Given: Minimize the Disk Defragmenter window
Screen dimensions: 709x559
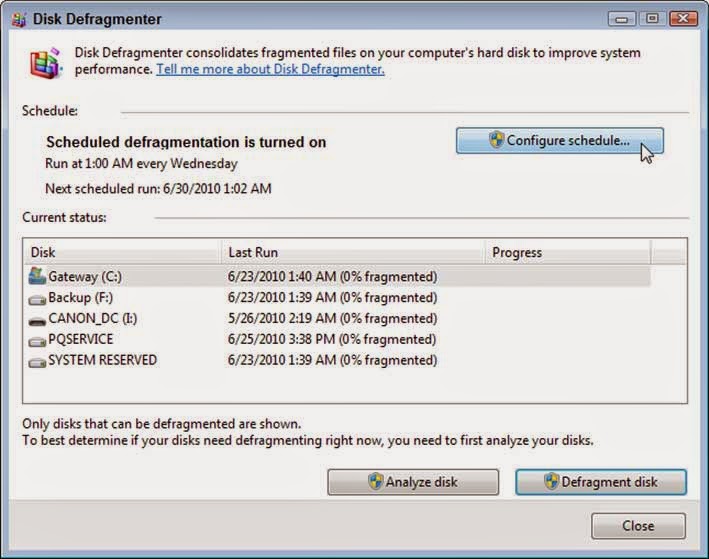Looking at the screenshot, I should click(x=622, y=19).
